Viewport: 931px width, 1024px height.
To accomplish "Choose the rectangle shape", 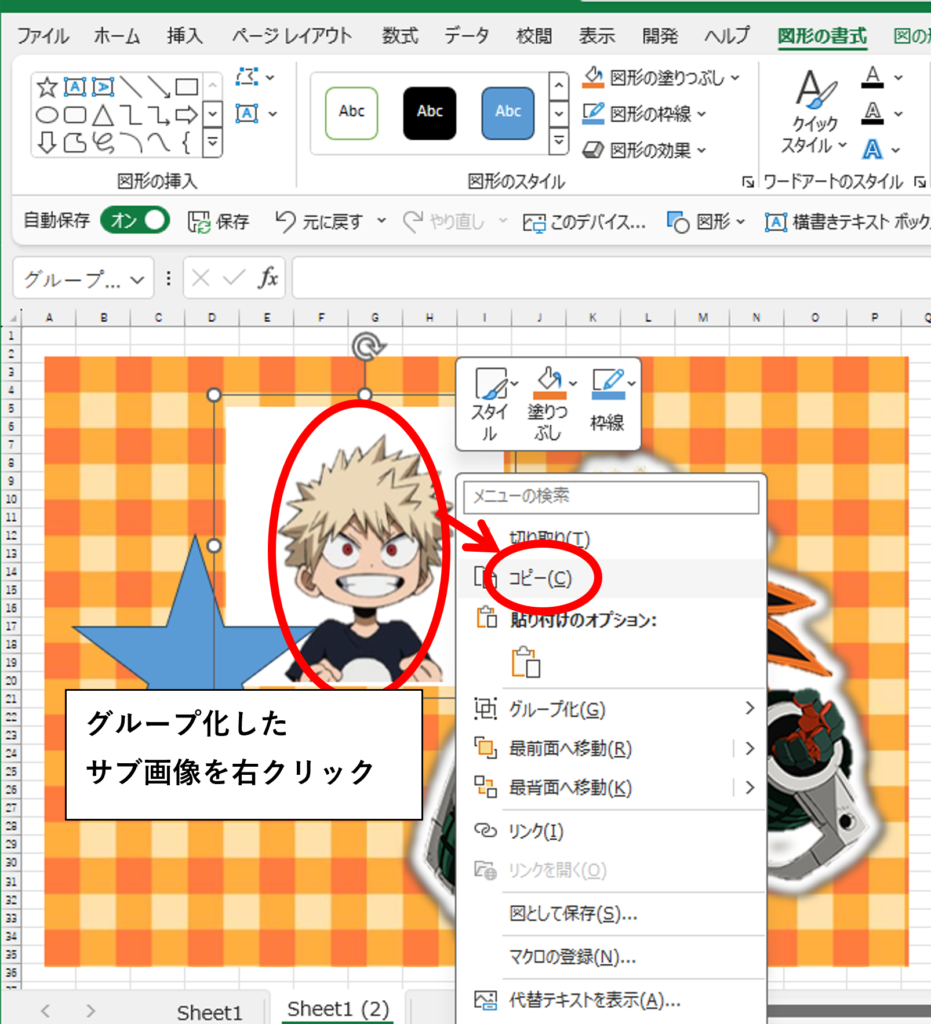I will [187, 86].
